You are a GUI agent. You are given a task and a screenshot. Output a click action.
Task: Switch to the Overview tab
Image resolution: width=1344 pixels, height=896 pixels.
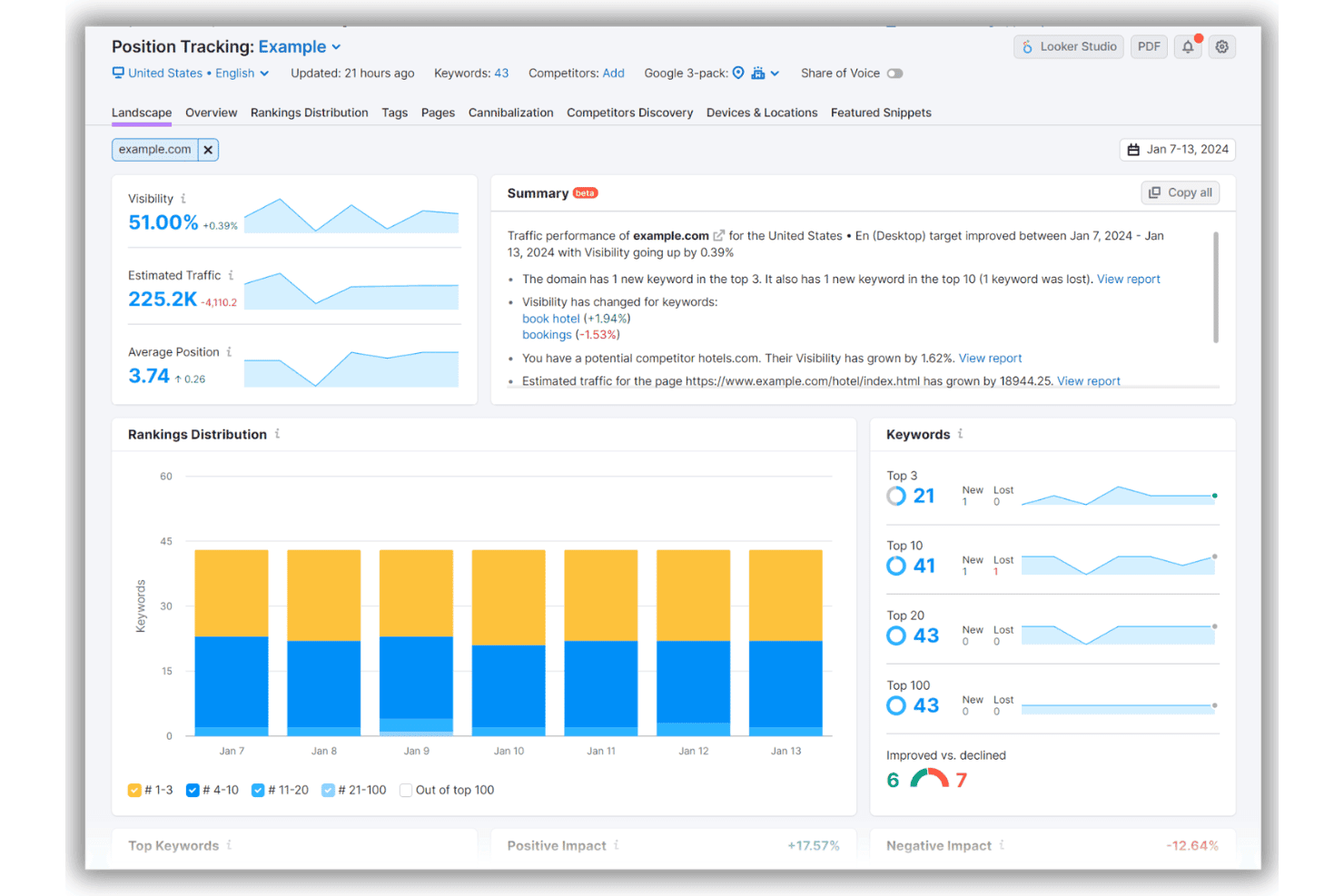click(211, 113)
